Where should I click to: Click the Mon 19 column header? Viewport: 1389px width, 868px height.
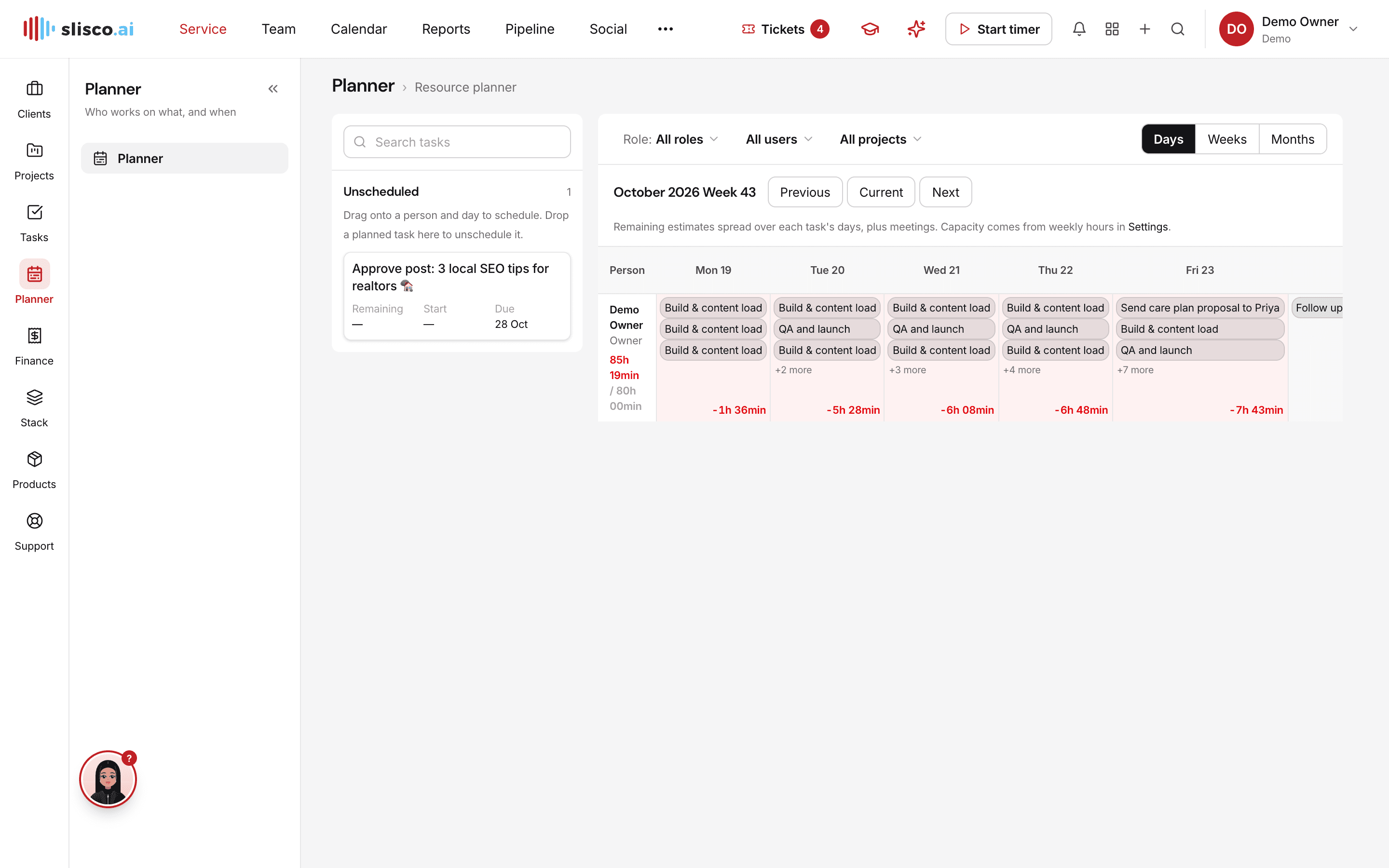click(x=713, y=270)
